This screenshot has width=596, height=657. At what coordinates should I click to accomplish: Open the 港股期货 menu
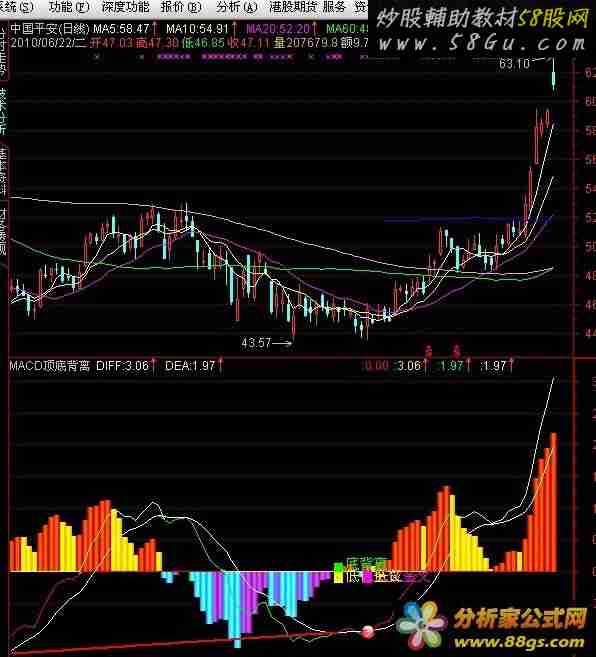[293, 7]
